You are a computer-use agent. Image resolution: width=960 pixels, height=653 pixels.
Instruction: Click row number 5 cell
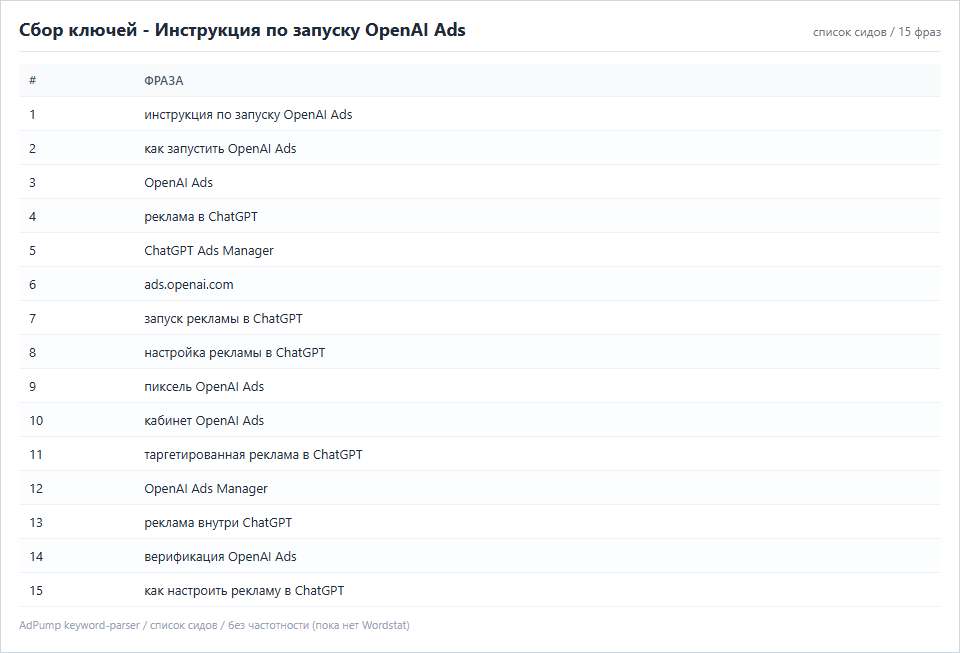pyautogui.click(x=32, y=250)
